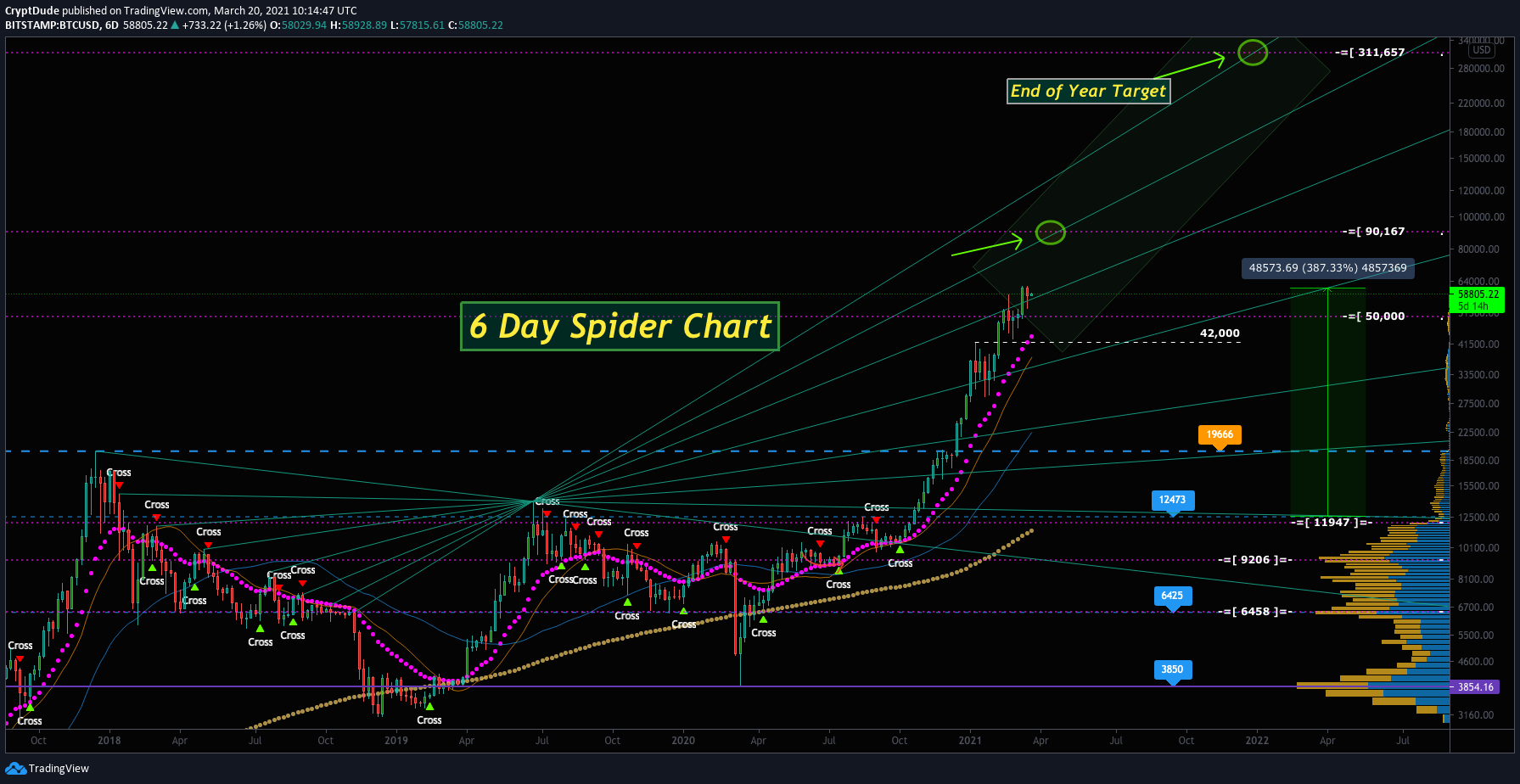Viewport: 1520px width, 784px height.
Task: Click the USD currency label on price axis
Action: click(1482, 50)
